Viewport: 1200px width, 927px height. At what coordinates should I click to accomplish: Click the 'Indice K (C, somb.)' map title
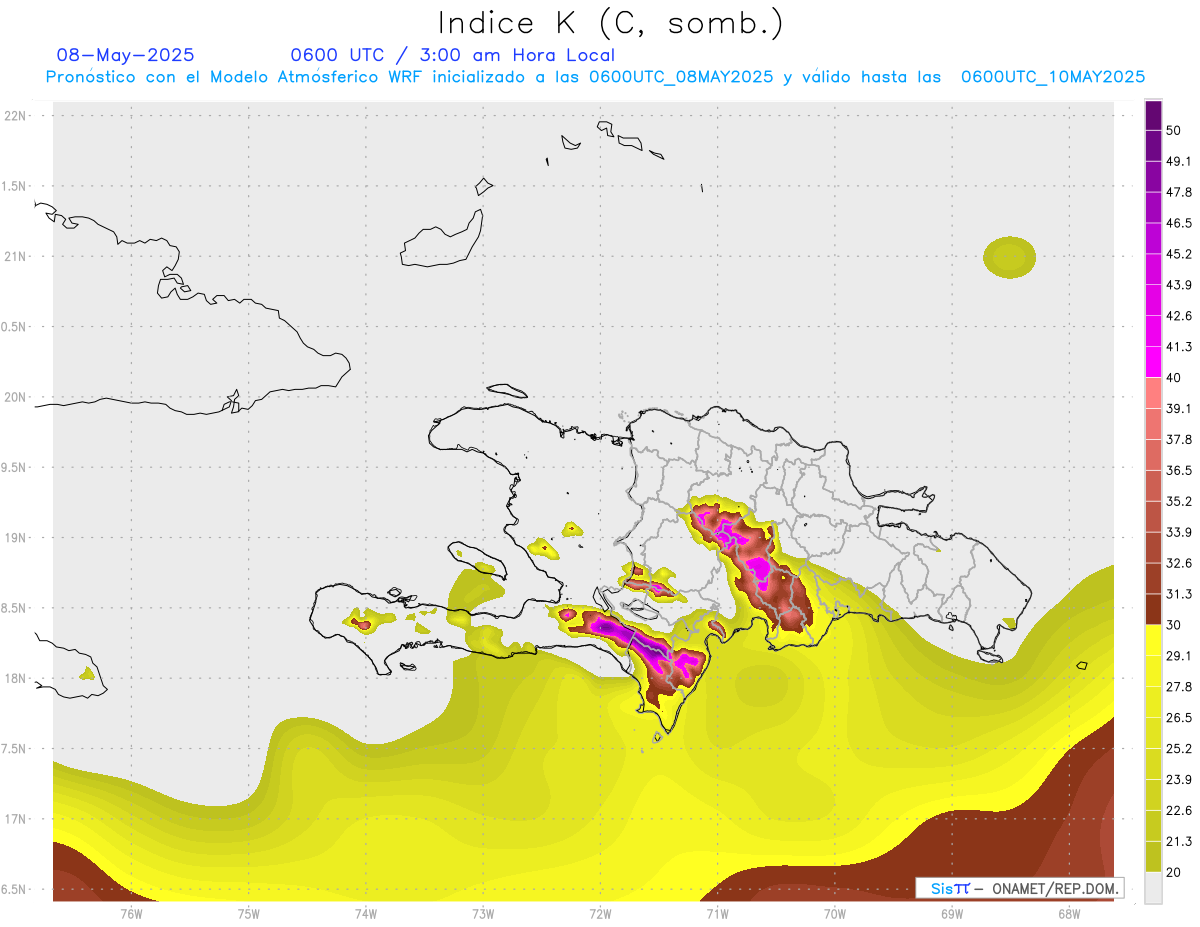610,23
